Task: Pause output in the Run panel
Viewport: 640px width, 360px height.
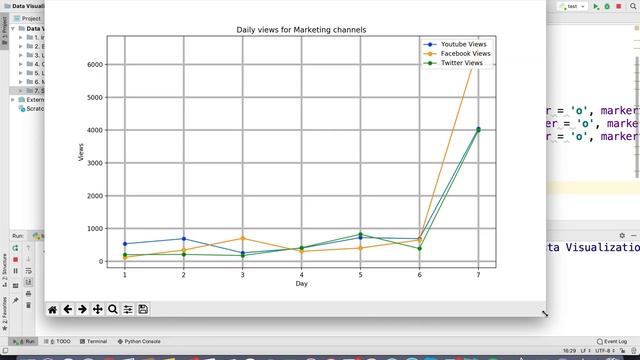Action: (x=15, y=271)
